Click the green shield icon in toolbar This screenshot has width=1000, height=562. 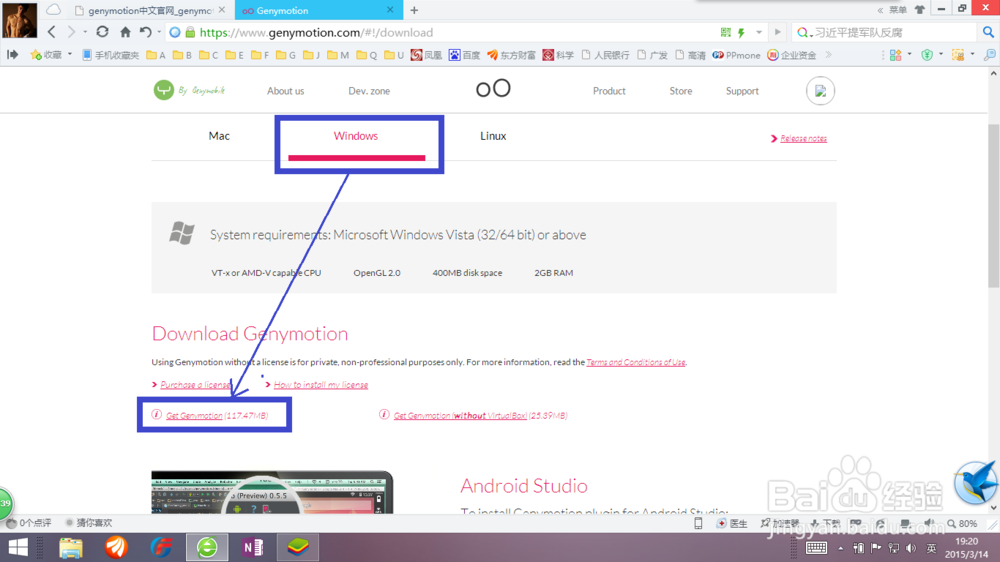[x=927, y=55]
